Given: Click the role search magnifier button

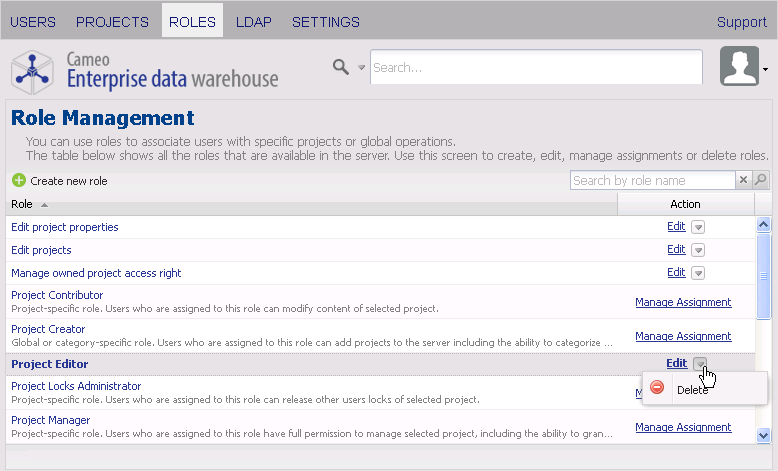Looking at the screenshot, I should click(x=761, y=180).
